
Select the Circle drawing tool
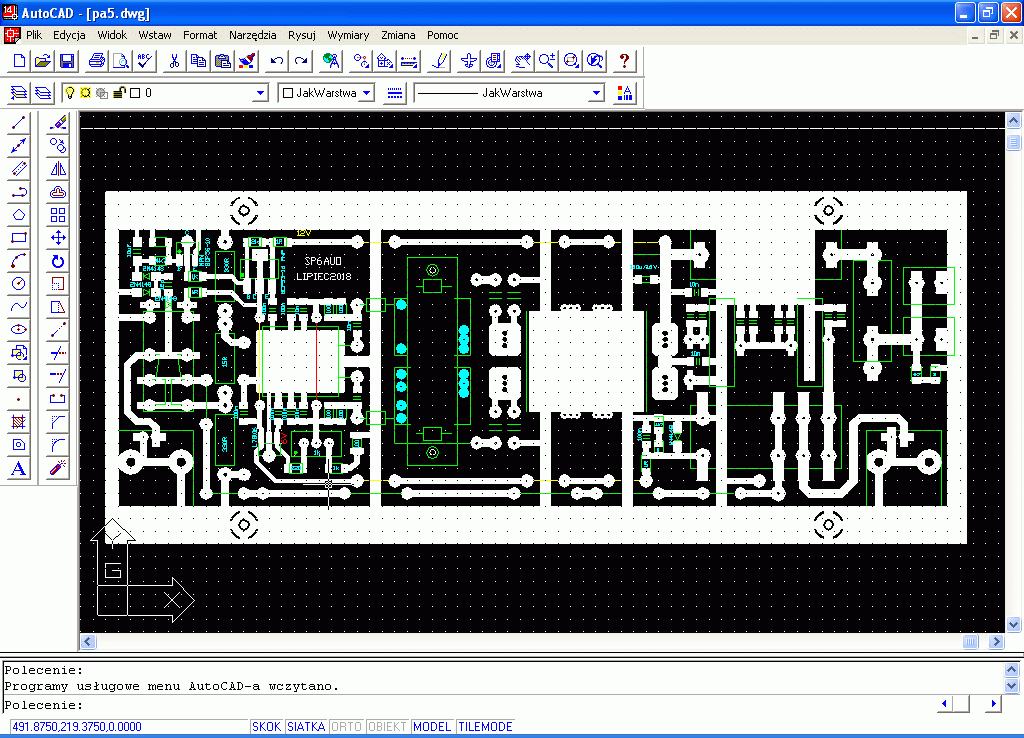(18, 284)
